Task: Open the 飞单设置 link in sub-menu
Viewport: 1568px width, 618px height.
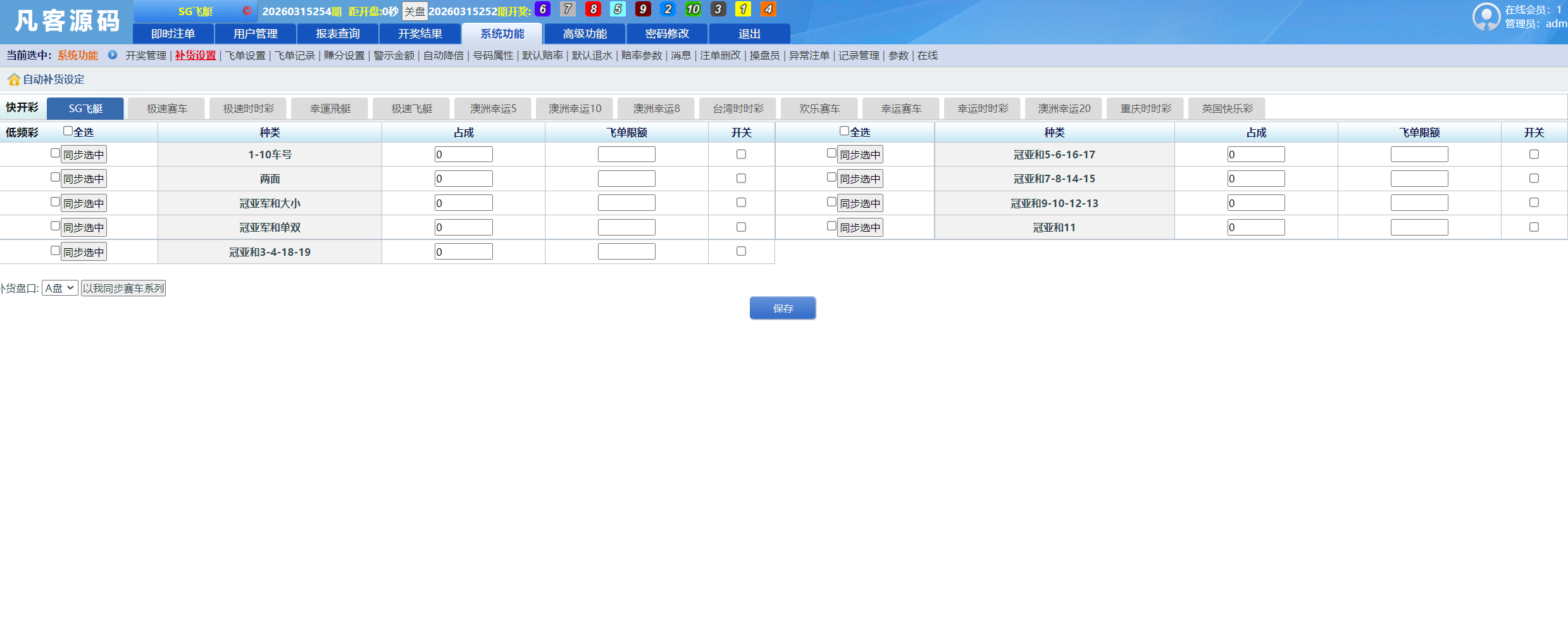Action: [x=245, y=55]
